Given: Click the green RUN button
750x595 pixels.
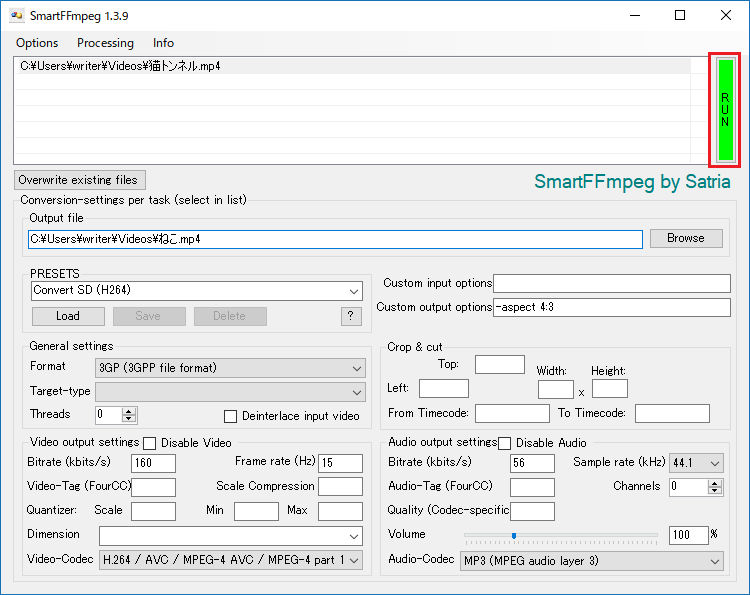Looking at the screenshot, I should tap(725, 110).
